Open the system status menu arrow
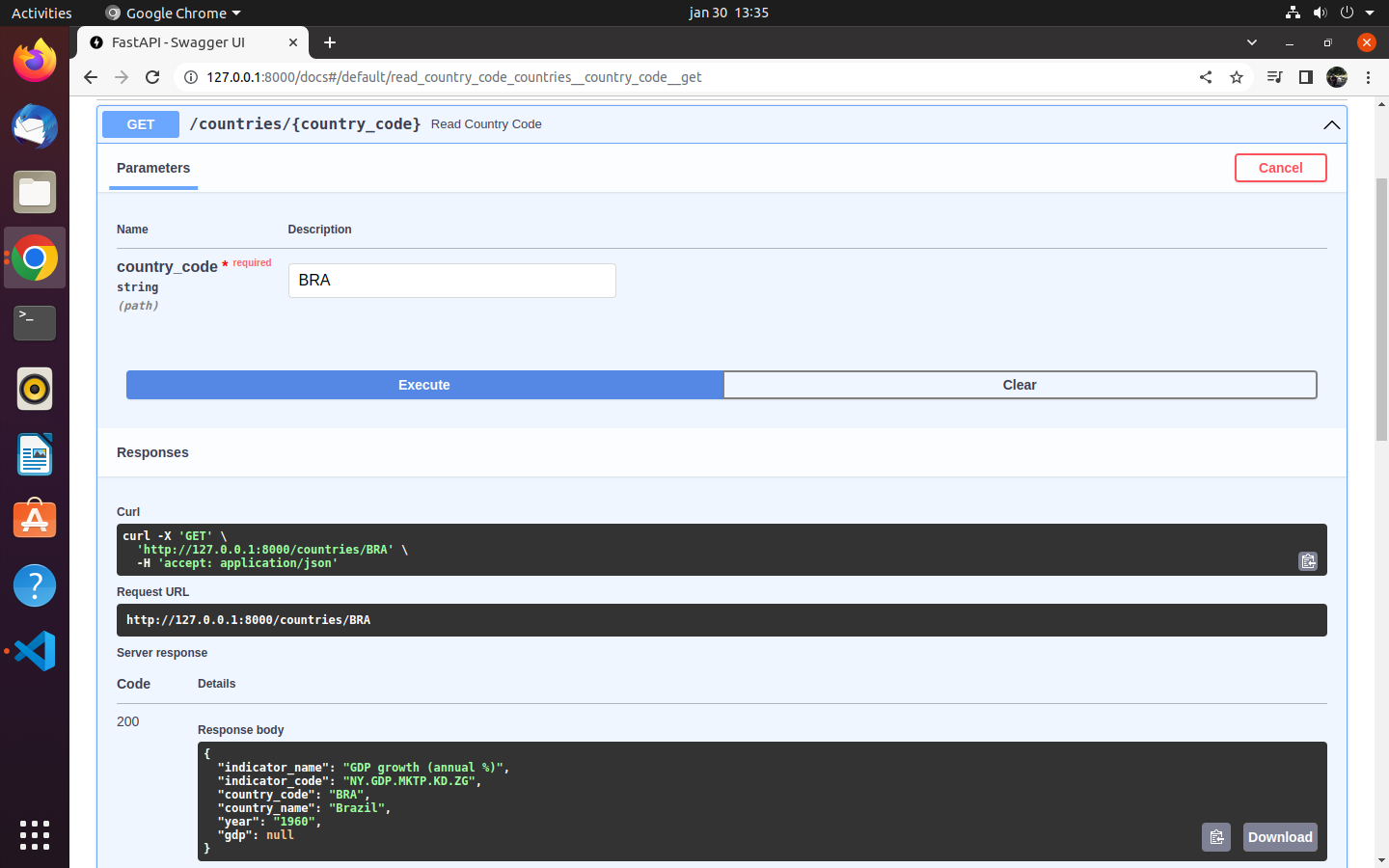This screenshot has width=1389, height=868. (1370, 13)
